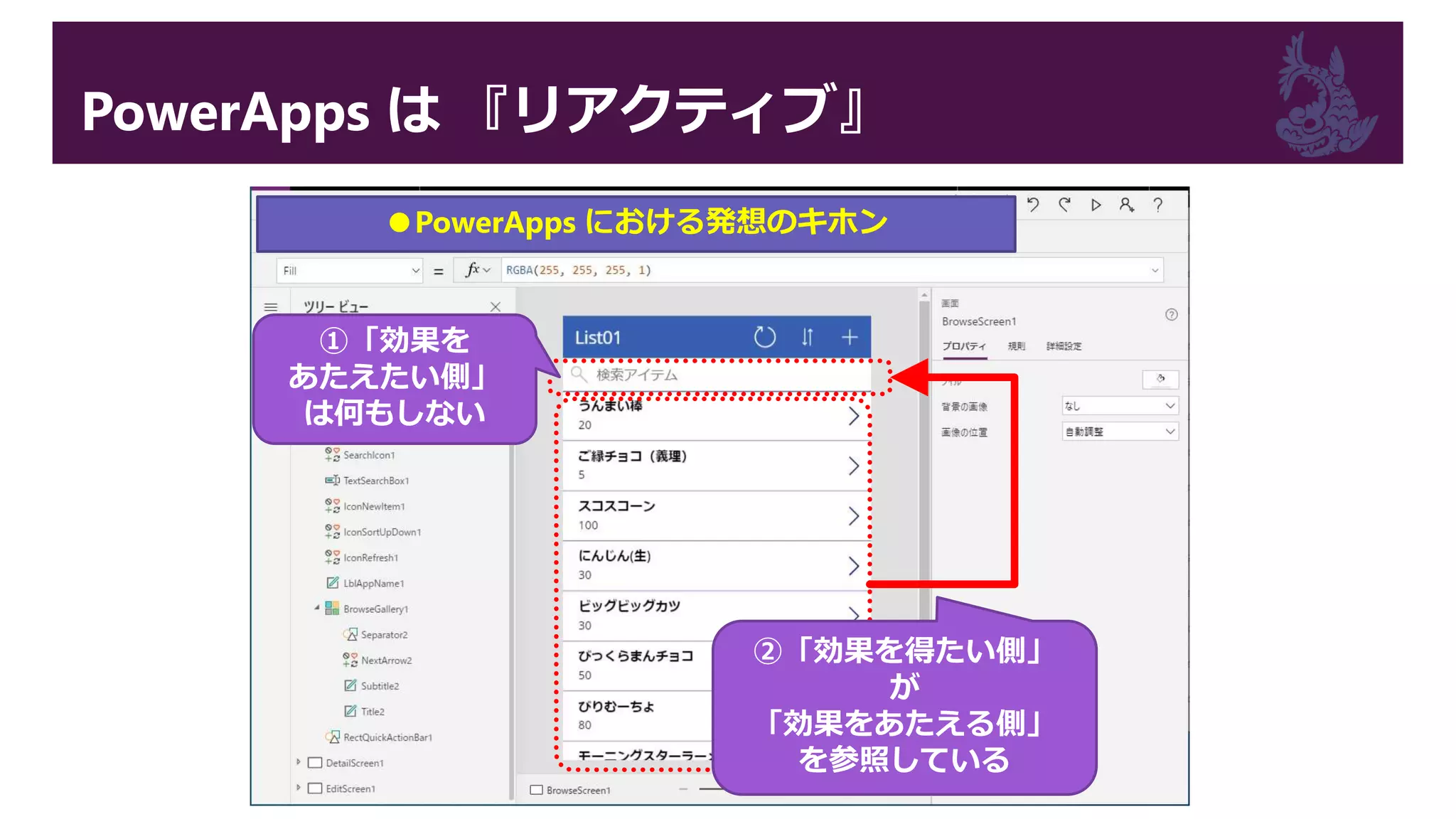Select IconRefresh1 in the tree
1456x819 pixels.
pos(370,557)
